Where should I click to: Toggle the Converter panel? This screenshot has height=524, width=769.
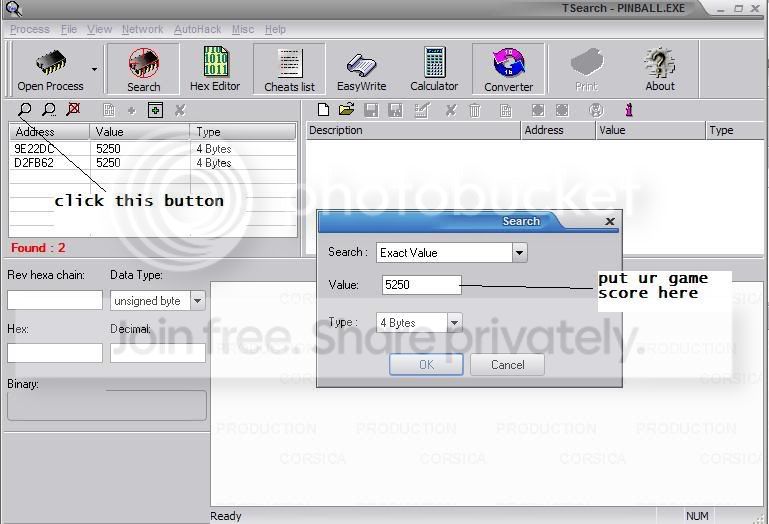click(x=508, y=69)
